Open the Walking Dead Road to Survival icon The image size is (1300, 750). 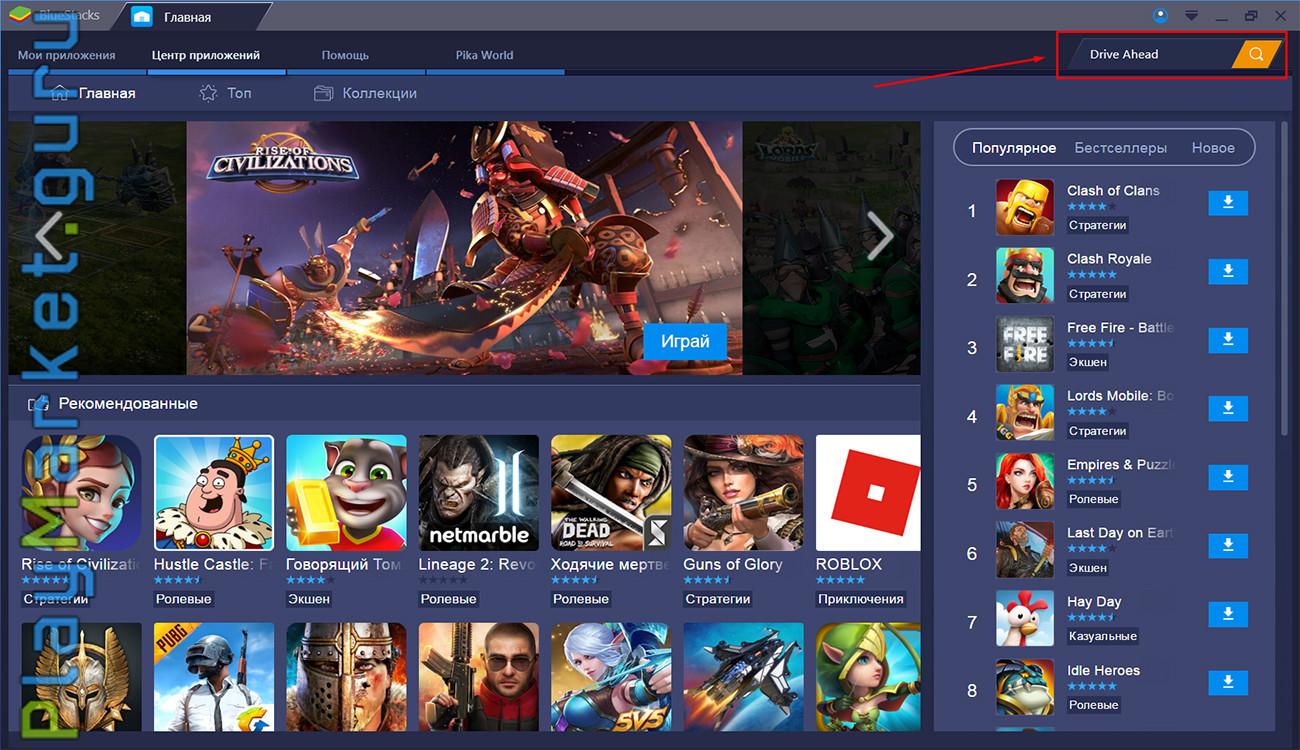click(611, 493)
